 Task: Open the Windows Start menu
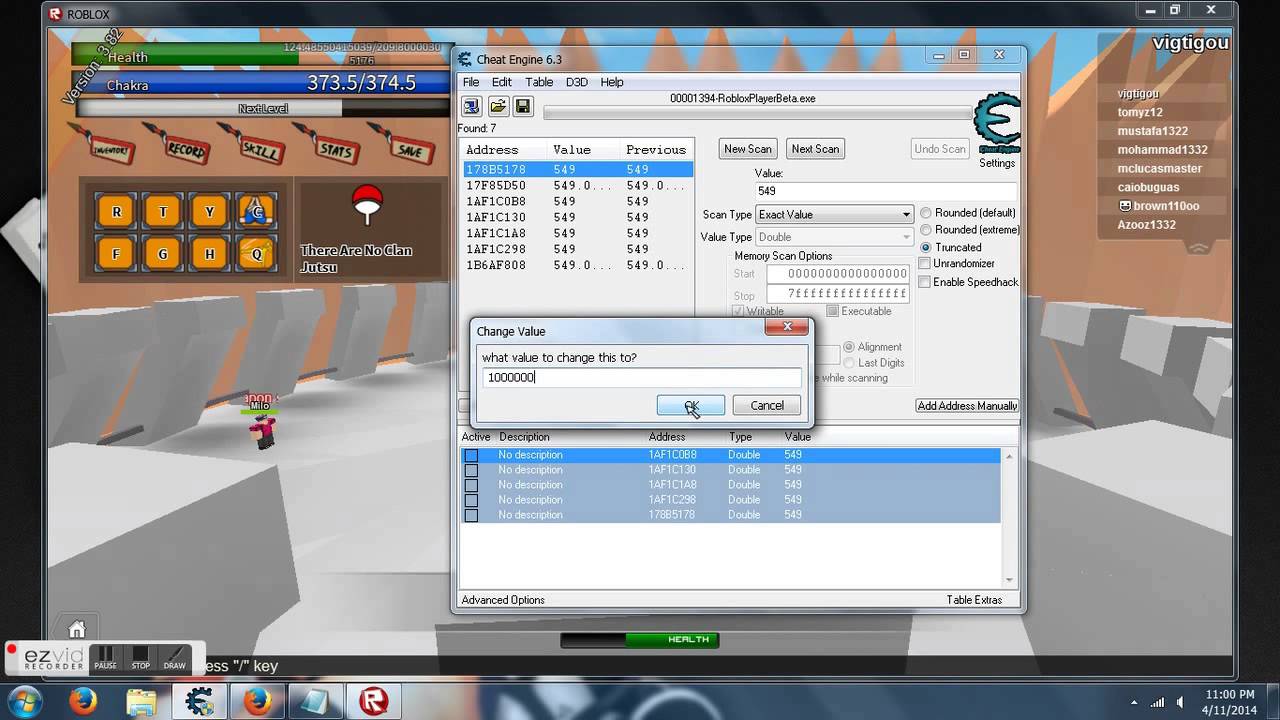tap(25, 701)
